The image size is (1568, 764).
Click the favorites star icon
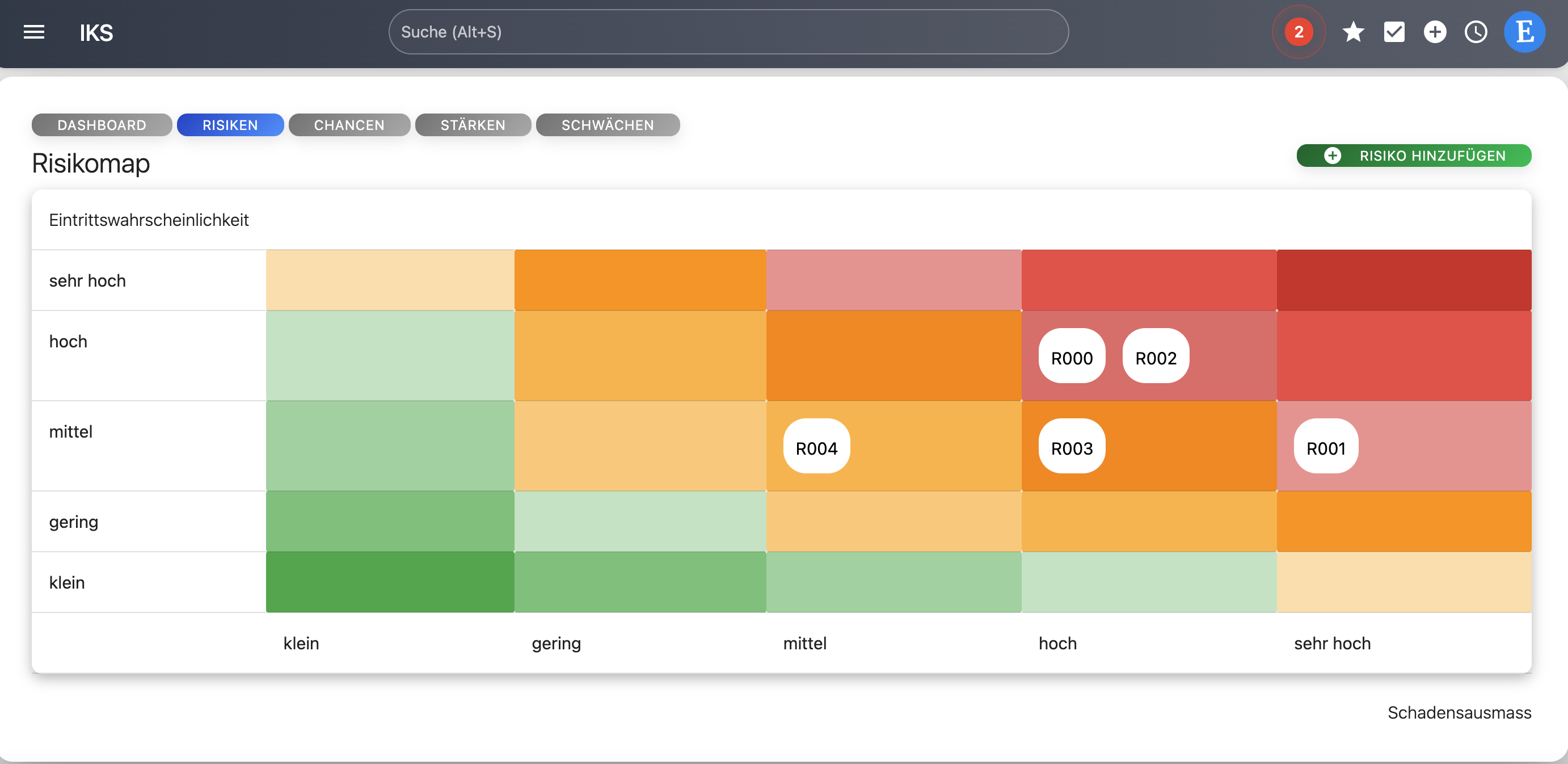click(1353, 32)
